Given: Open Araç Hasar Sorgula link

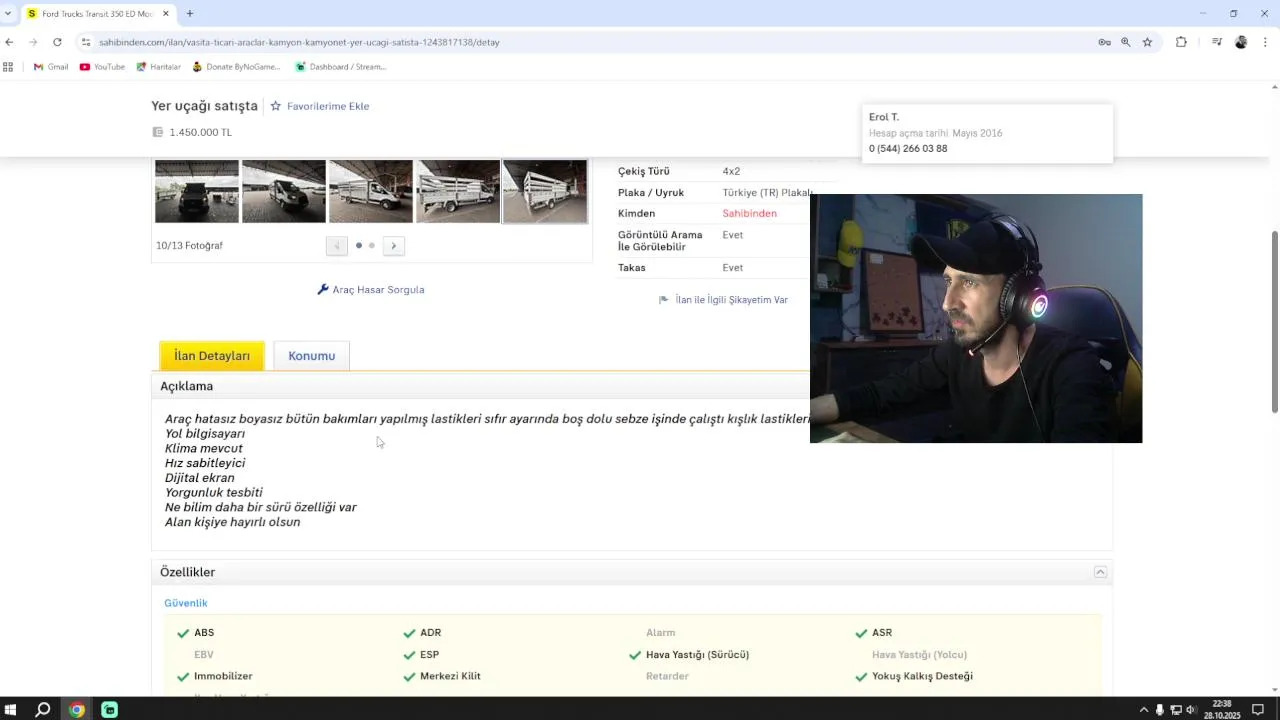Looking at the screenshot, I should pos(371,290).
